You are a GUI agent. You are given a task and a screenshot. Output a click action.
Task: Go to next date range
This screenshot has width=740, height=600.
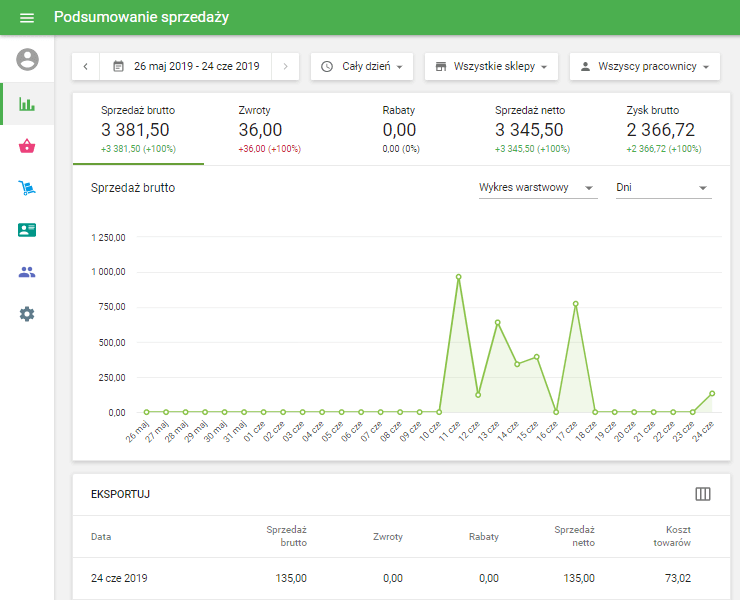(x=285, y=67)
